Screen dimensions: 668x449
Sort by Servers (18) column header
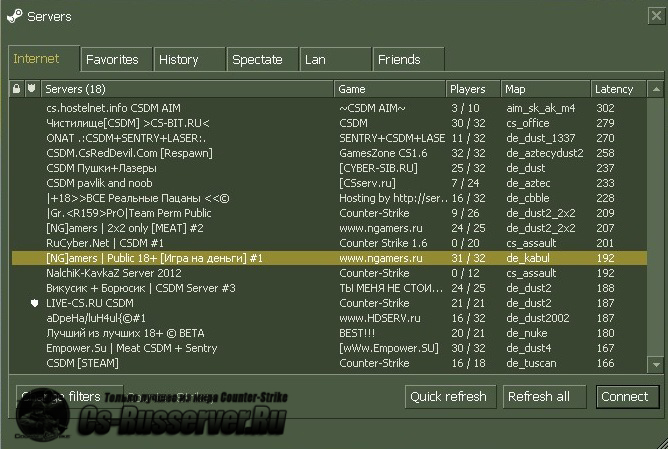pyautogui.click(x=187, y=89)
